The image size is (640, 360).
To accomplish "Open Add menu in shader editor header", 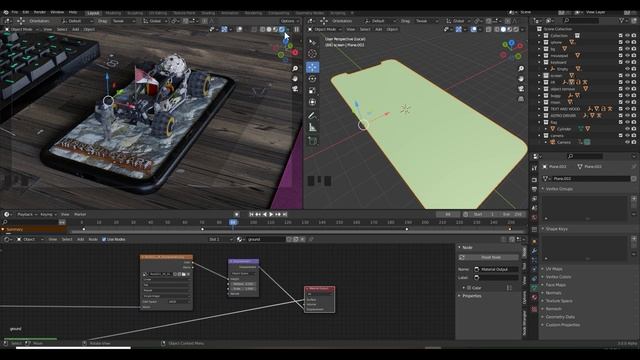I will click(x=80, y=240).
